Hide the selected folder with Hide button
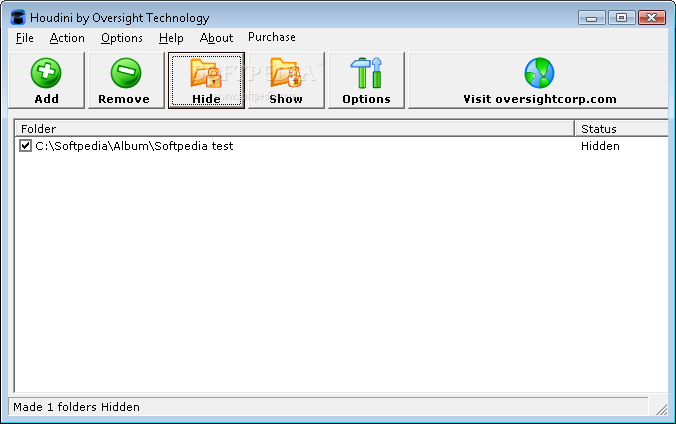 click(207, 80)
